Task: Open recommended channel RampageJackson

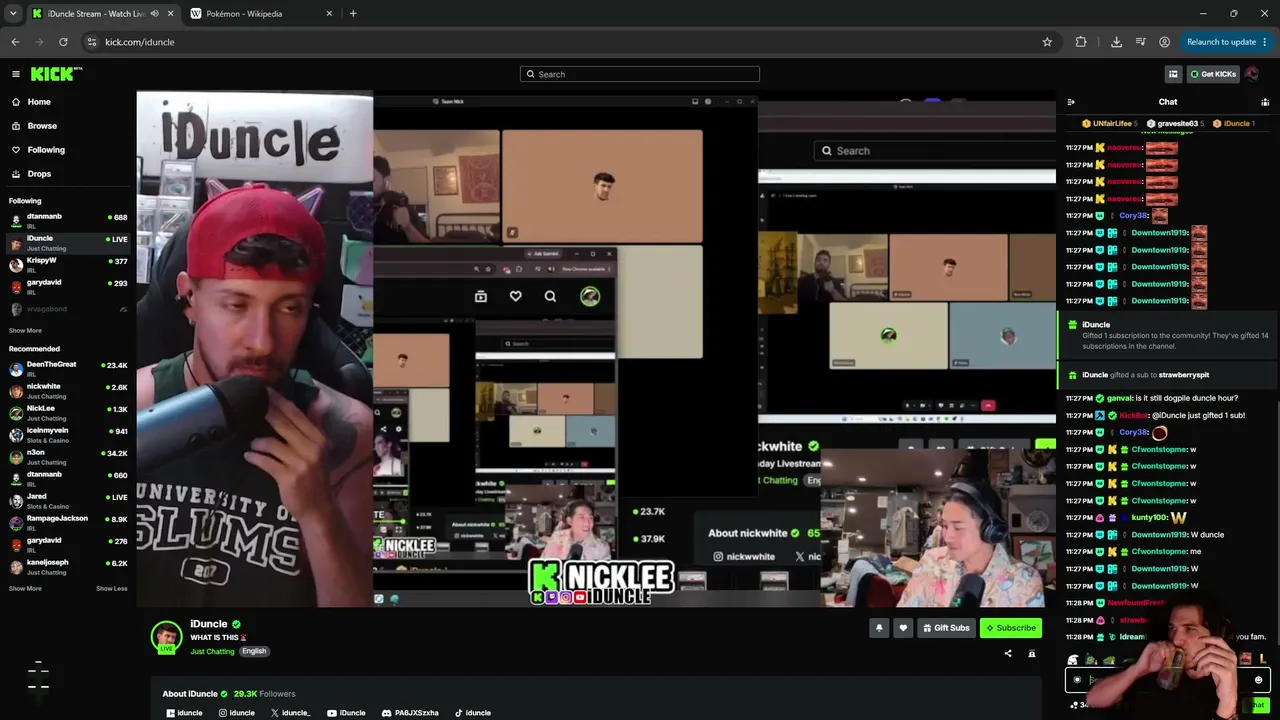Action: pos(68,522)
